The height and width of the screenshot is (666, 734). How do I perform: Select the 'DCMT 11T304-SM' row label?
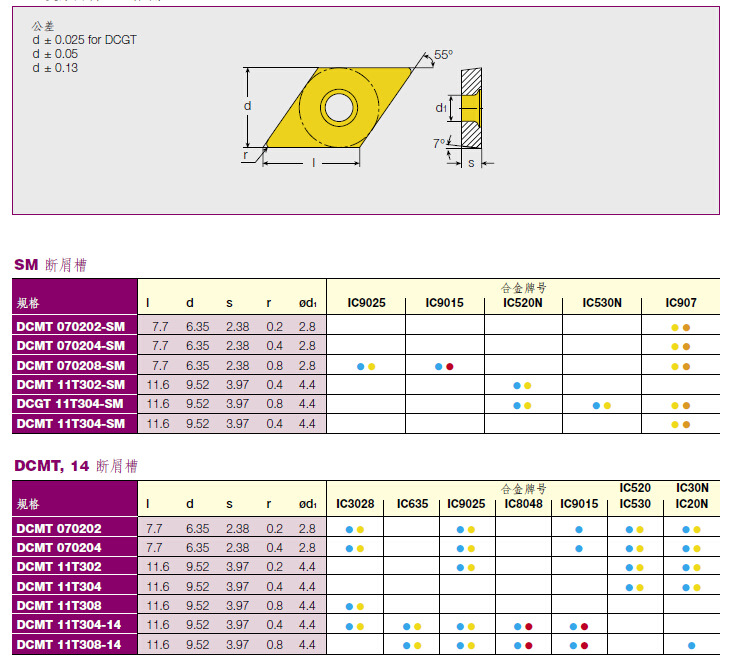tap(71, 424)
